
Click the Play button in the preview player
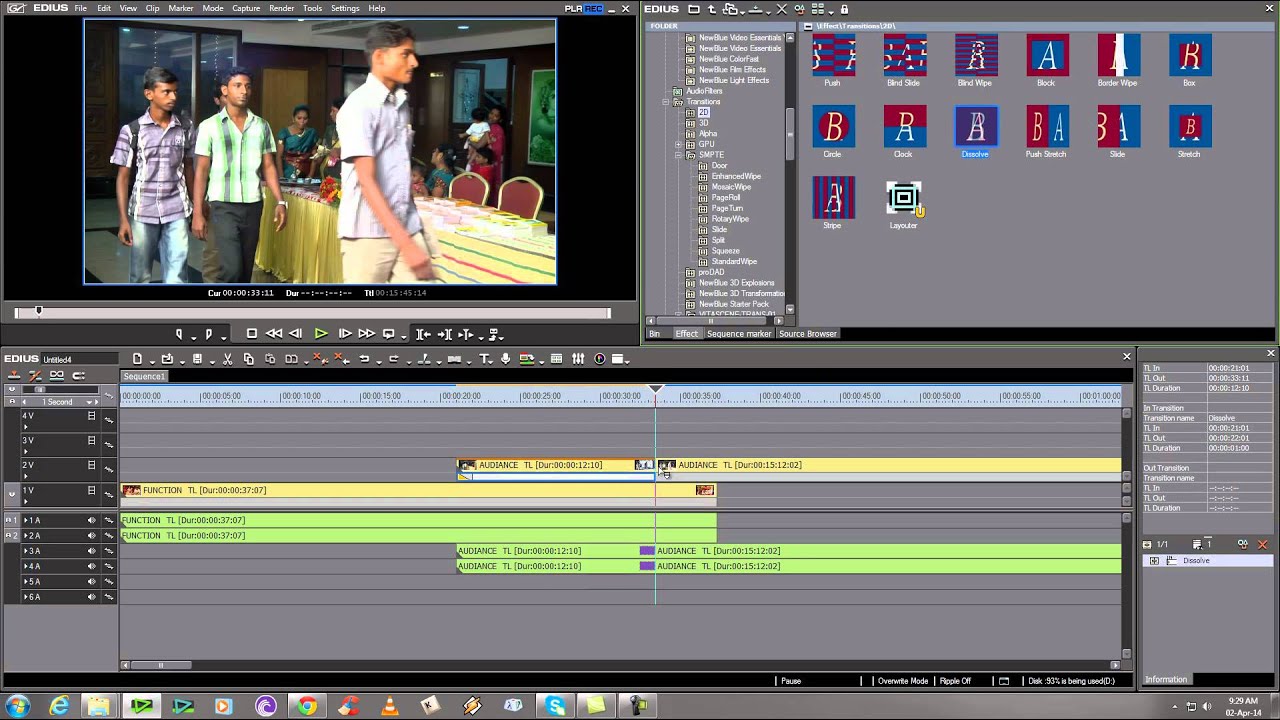coord(321,334)
